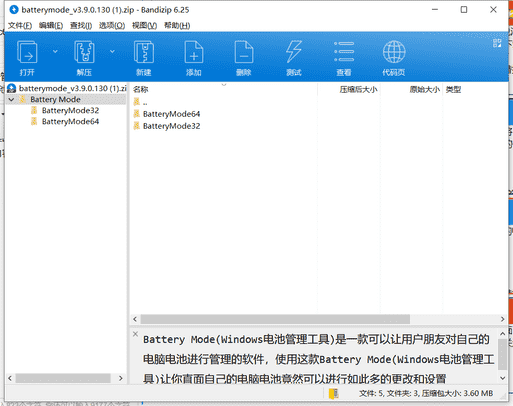Sort by the 类型 column header
The image size is (513, 406).
point(453,89)
